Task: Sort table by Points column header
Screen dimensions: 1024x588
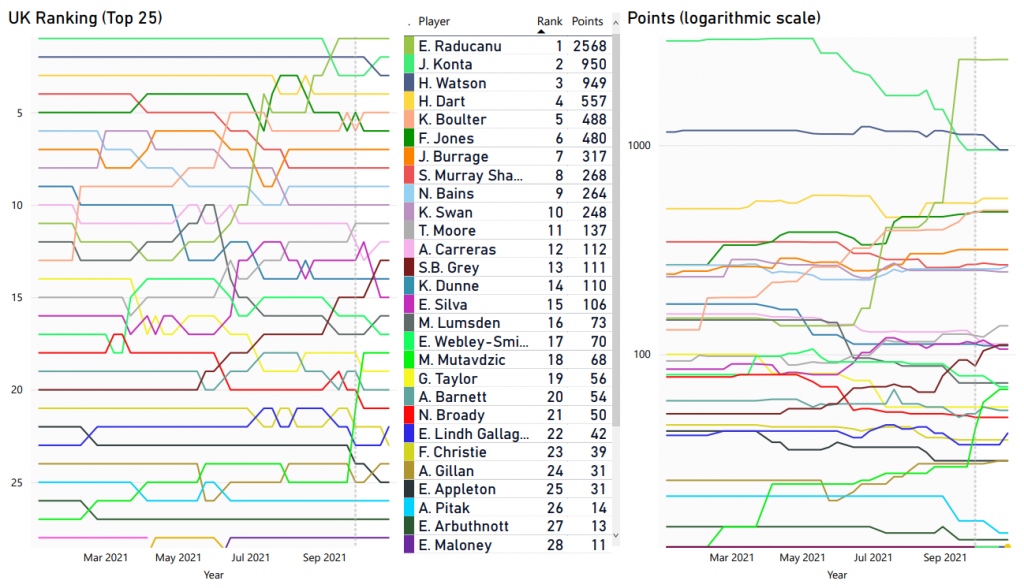Action: coord(586,21)
